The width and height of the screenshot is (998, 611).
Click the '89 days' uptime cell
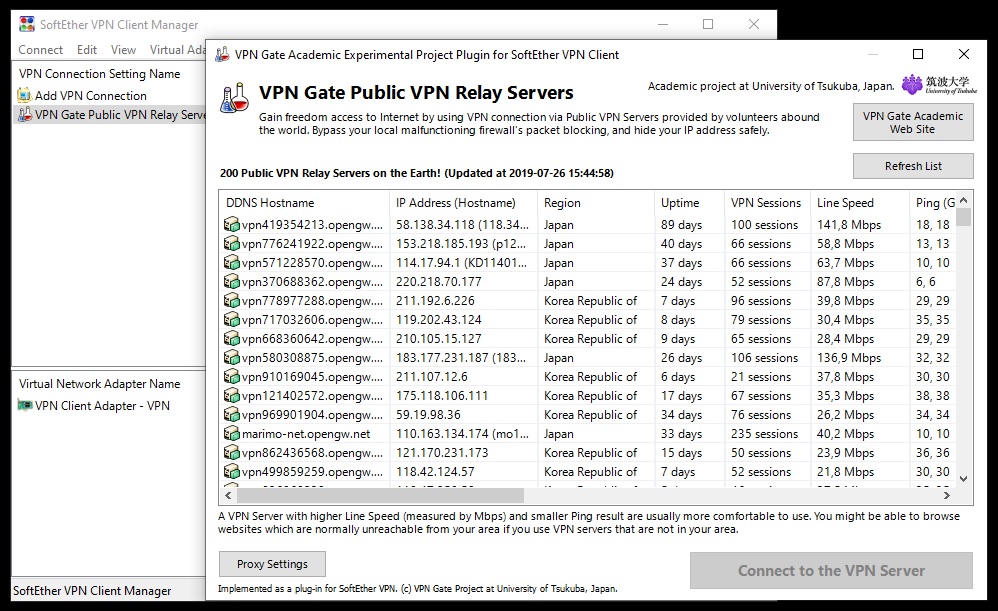pyautogui.click(x=681, y=225)
